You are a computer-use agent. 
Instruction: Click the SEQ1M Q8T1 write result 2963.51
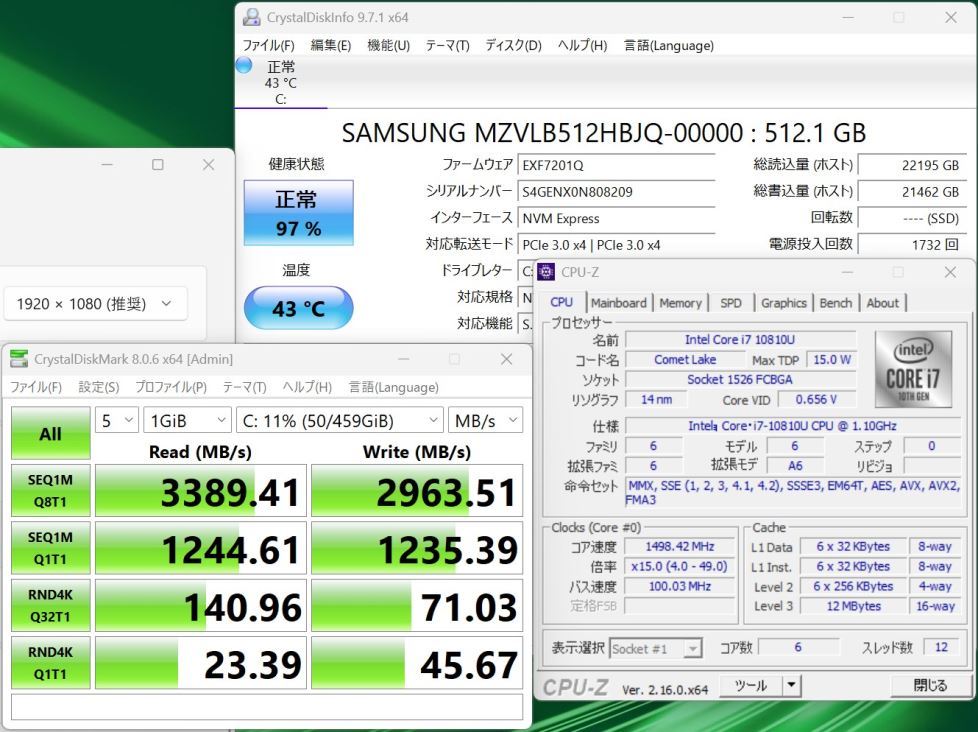[x=417, y=491]
